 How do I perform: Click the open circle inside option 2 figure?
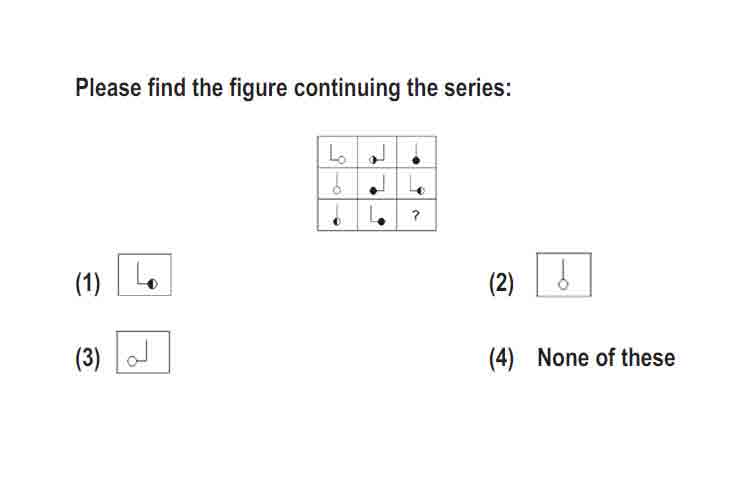(x=563, y=285)
